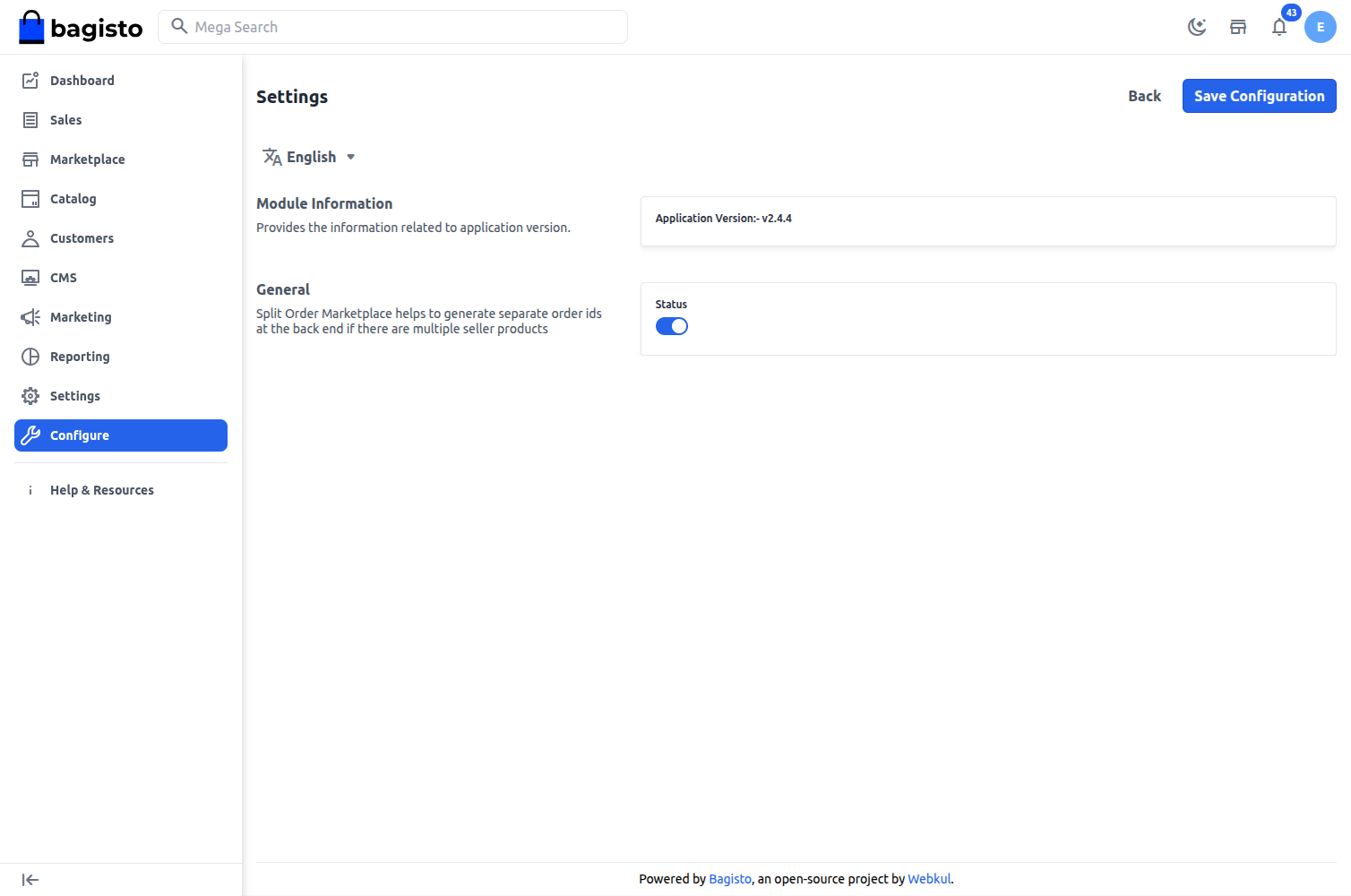Click the Customers person icon

(30, 238)
